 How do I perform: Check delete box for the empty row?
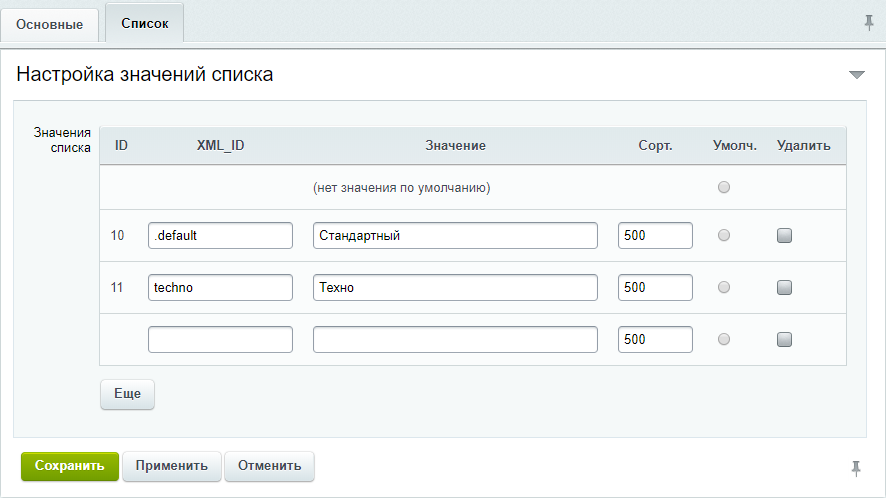(x=784, y=339)
